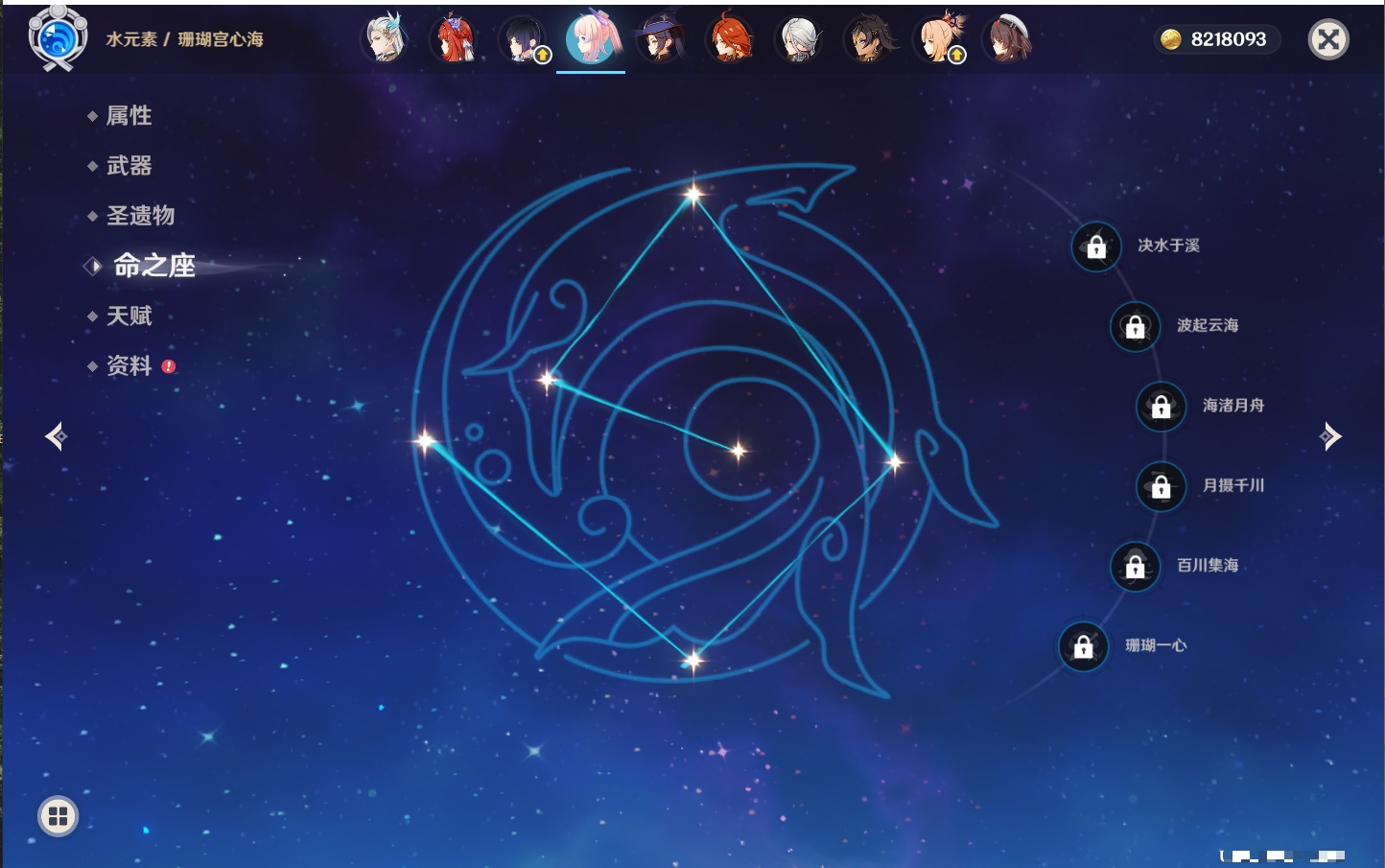1385x868 pixels.
Task: Click the Hydro element emblem icon
Action: pyautogui.click(x=58, y=38)
